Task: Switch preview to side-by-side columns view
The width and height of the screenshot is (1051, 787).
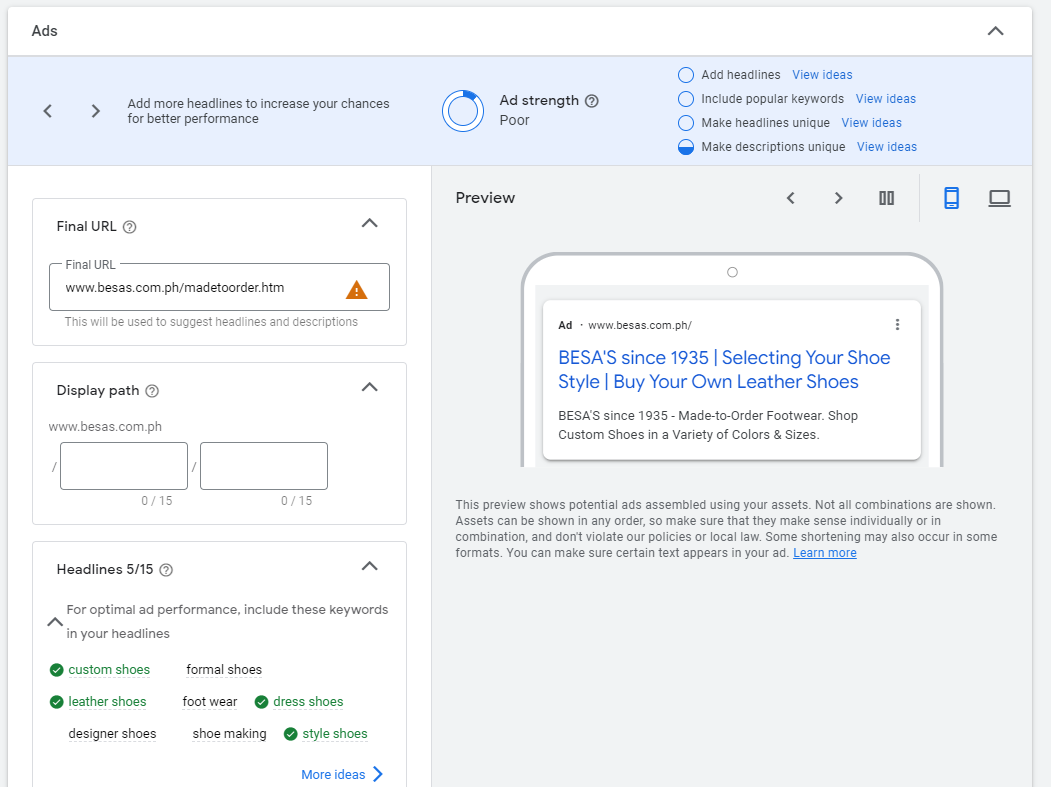Action: click(886, 198)
